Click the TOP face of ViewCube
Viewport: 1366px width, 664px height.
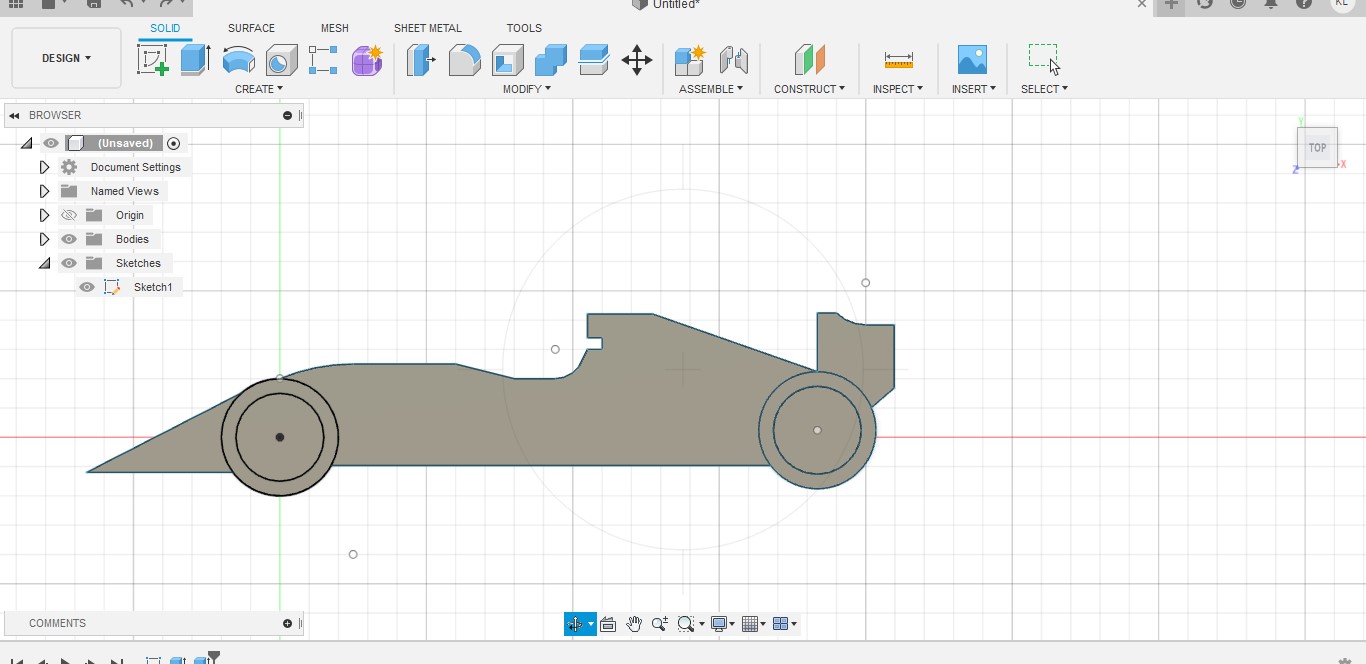pyautogui.click(x=1317, y=148)
